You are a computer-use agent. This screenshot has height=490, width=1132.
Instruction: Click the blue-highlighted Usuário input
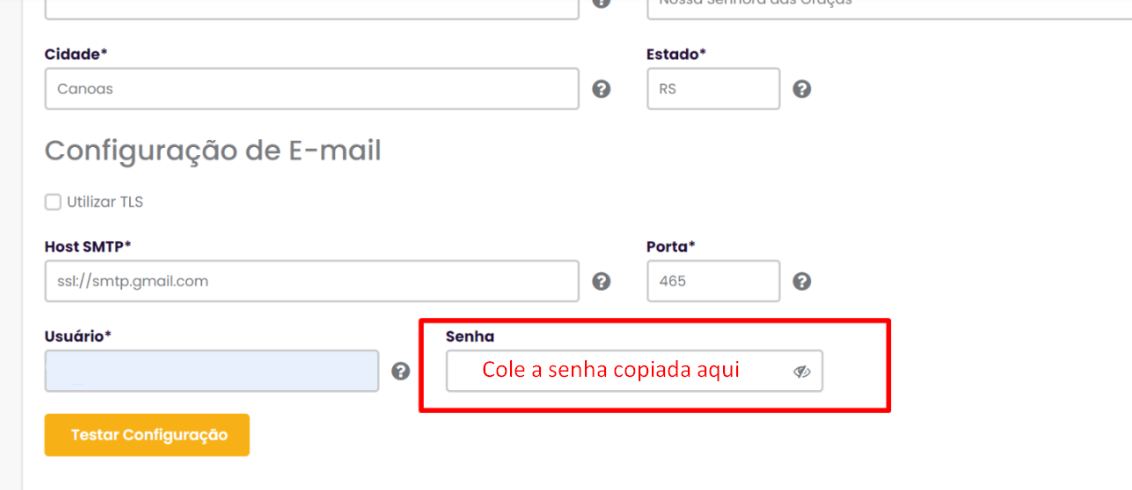tap(212, 371)
